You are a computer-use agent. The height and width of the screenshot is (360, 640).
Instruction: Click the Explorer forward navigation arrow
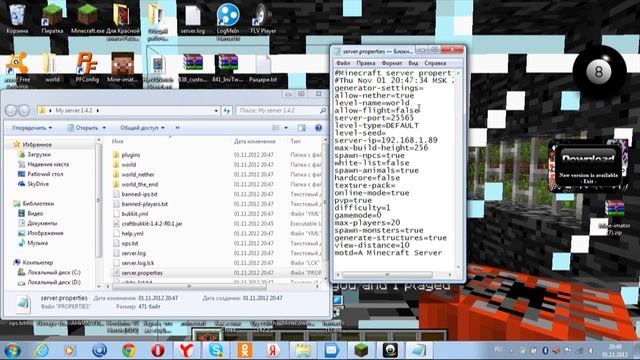[24, 110]
